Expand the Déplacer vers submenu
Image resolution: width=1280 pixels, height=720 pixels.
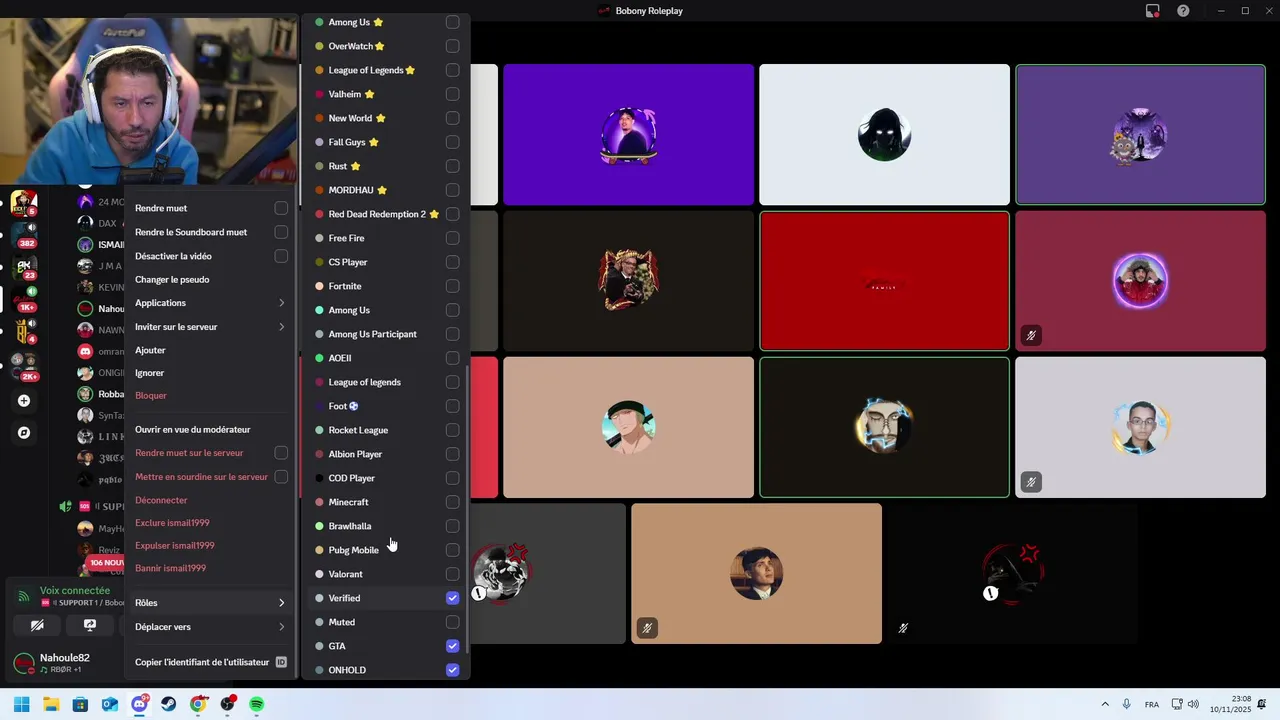coord(211,627)
